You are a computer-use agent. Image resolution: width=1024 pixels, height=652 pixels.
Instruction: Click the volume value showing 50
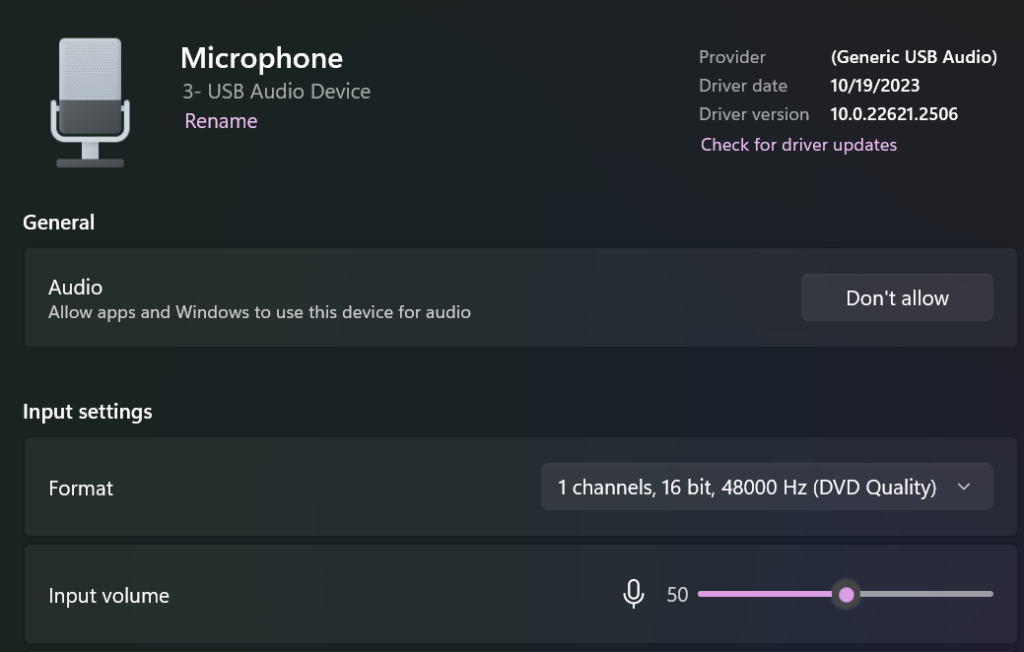coord(677,594)
